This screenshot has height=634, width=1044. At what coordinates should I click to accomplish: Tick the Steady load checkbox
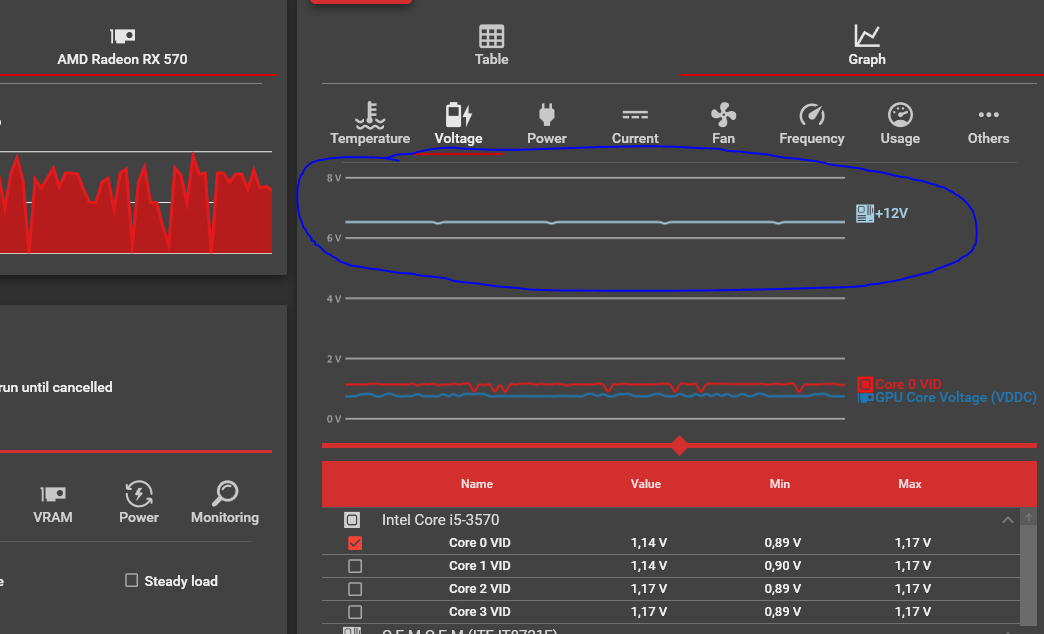[132, 581]
